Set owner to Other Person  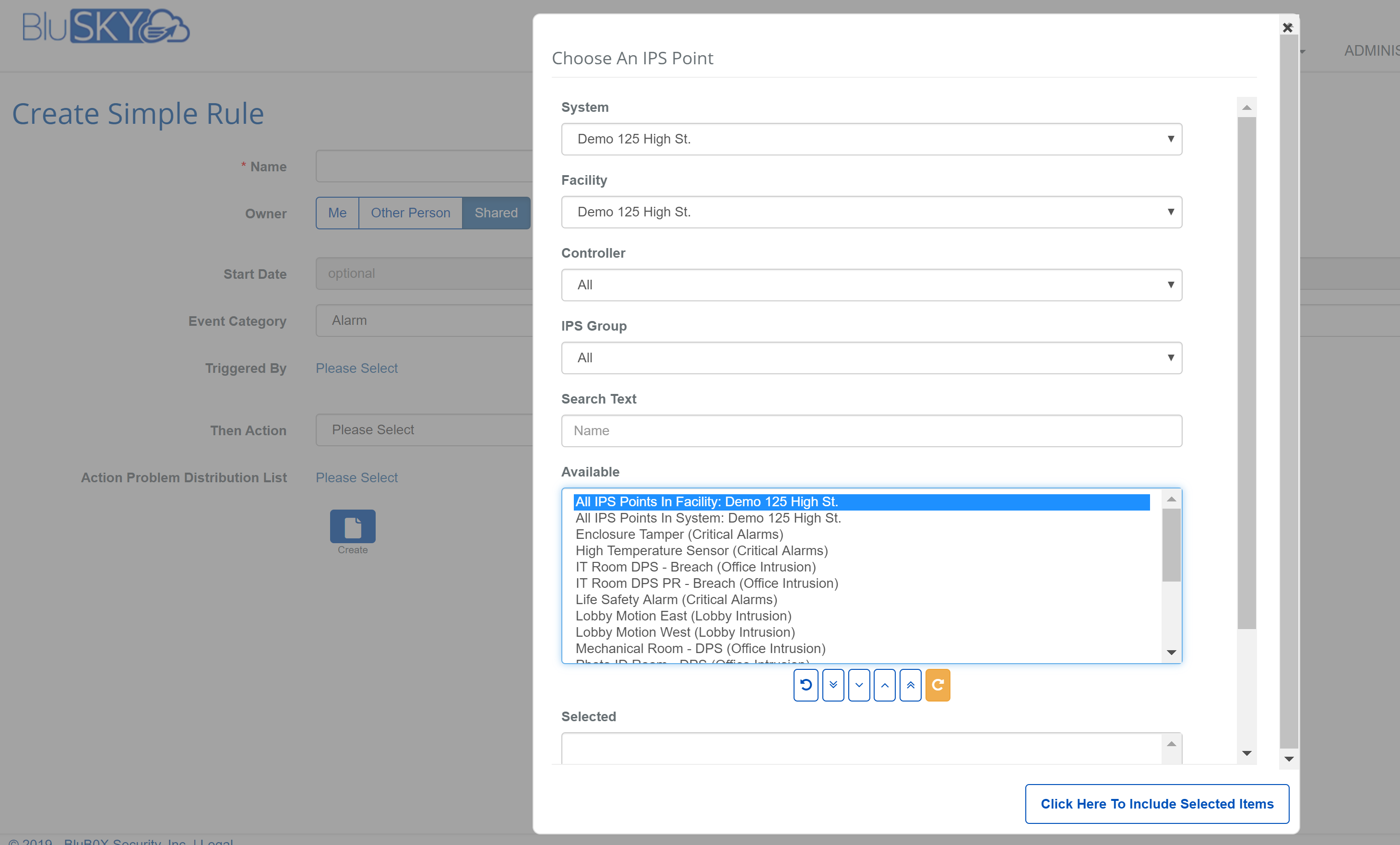pos(410,213)
